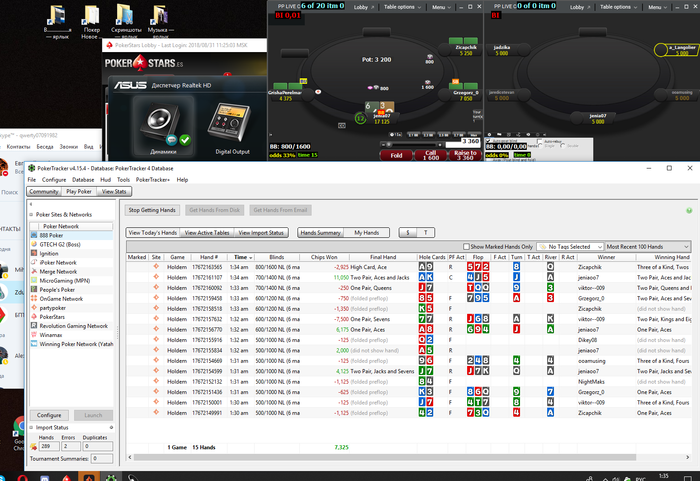Open Table options dropdown on right table

click(x=618, y=7)
